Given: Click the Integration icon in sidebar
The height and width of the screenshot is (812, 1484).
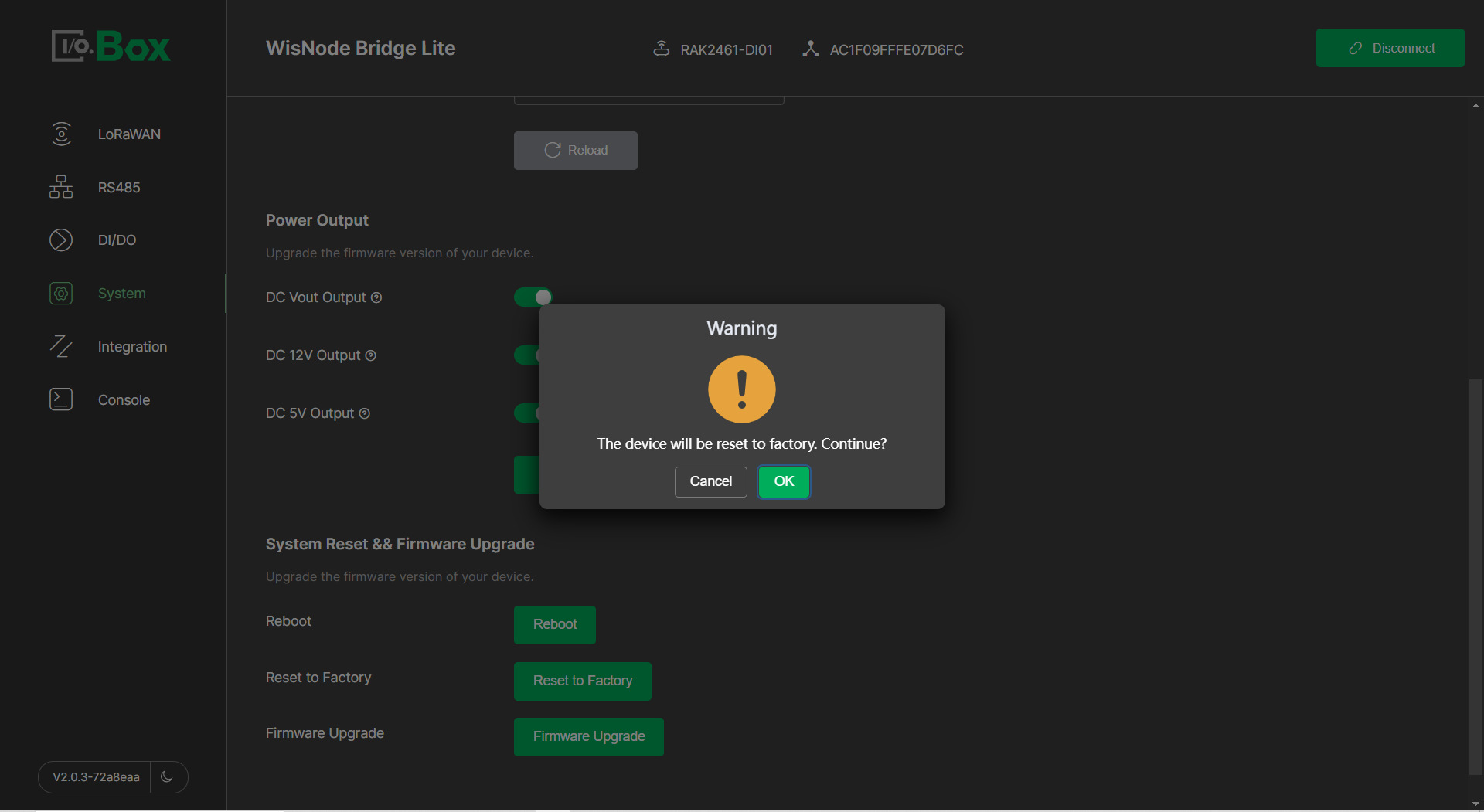Looking at the screenshot, I should pyautogui.click(x=61, y=347).
